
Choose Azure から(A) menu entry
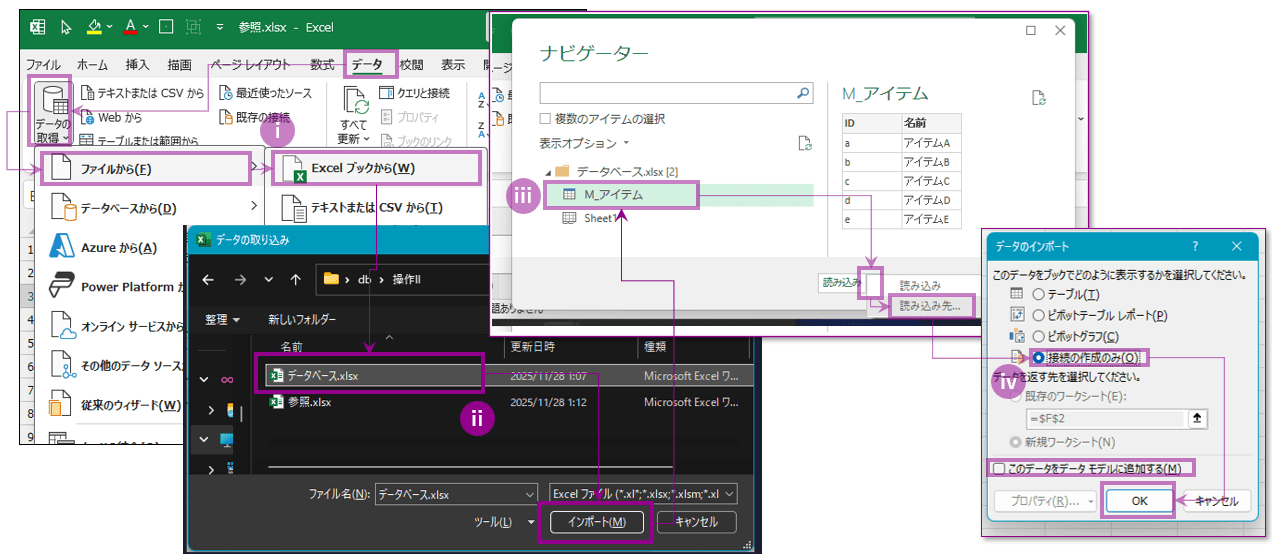tap(118, 247)
